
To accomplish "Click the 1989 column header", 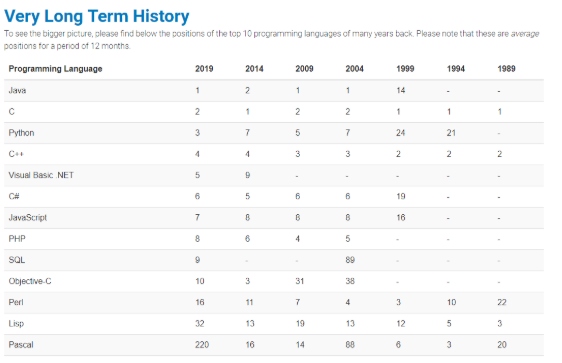I will point(506,69).
